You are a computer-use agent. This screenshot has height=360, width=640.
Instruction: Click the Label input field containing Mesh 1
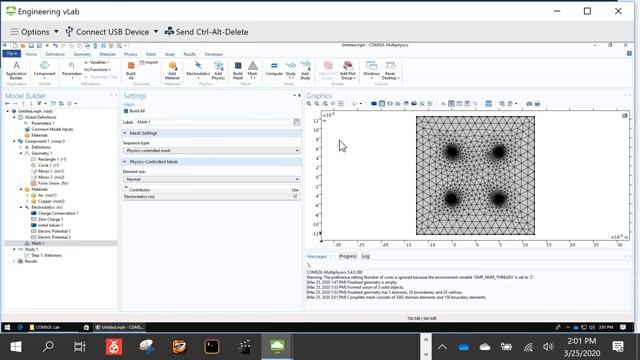(213, 122)
